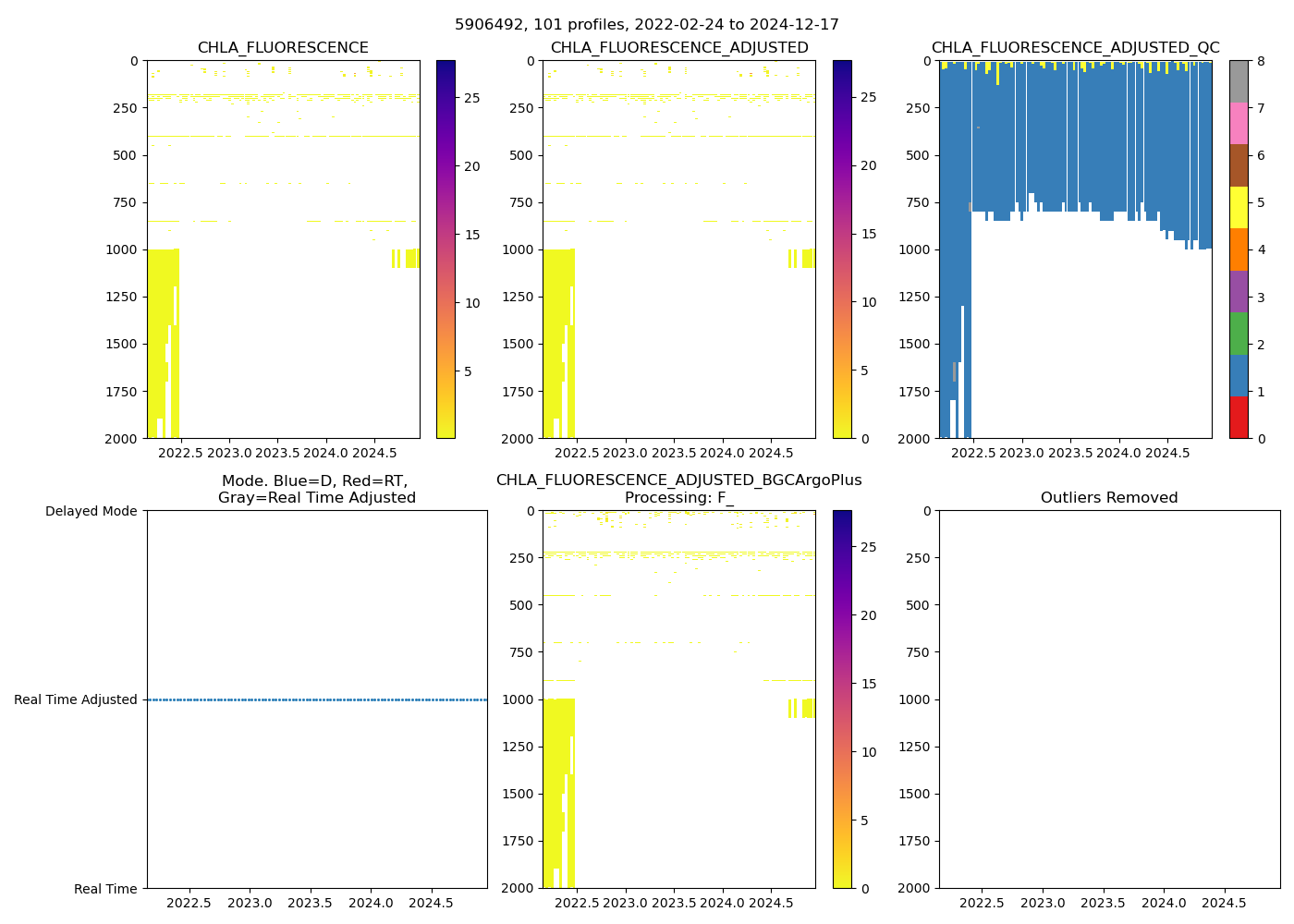Select the brown segment in QC colorbar

pos(1239,165)
